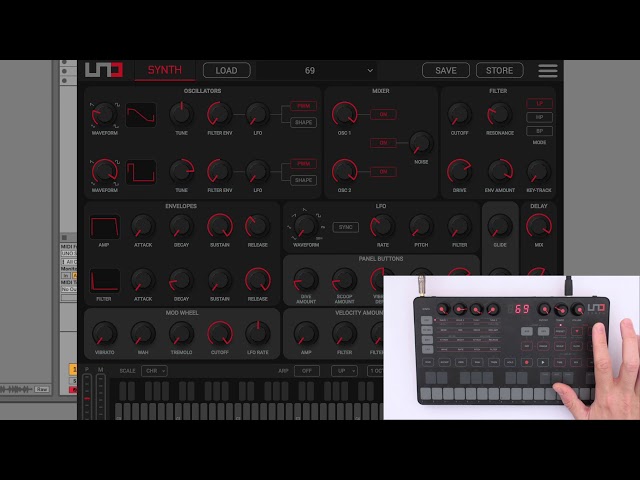The height and width of the screenshot is (480, 640).
Task: Select oscillator 1 waveform display
Action: coord(141,115)
